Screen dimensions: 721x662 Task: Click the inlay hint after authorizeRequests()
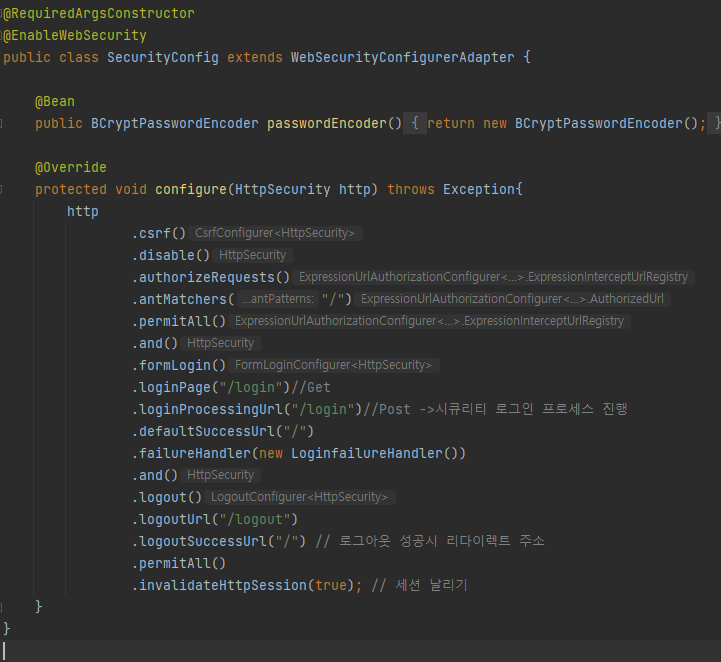(x=493, y=277)
